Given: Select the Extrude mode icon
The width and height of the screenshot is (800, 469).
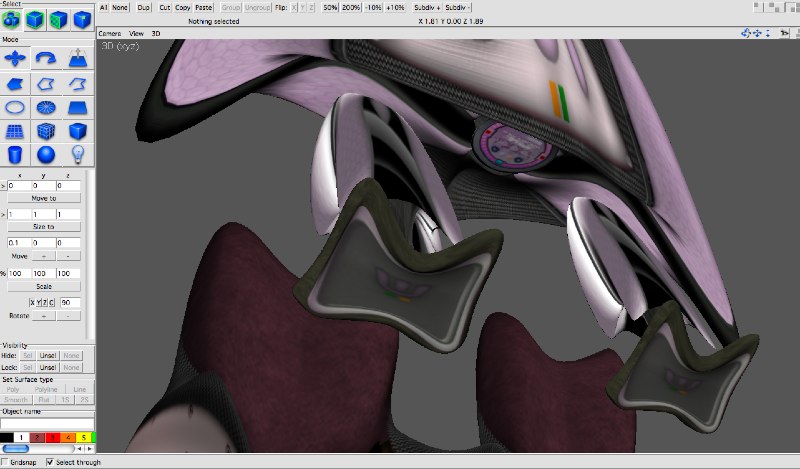Looking at the screenshot, I should (78, 58).
